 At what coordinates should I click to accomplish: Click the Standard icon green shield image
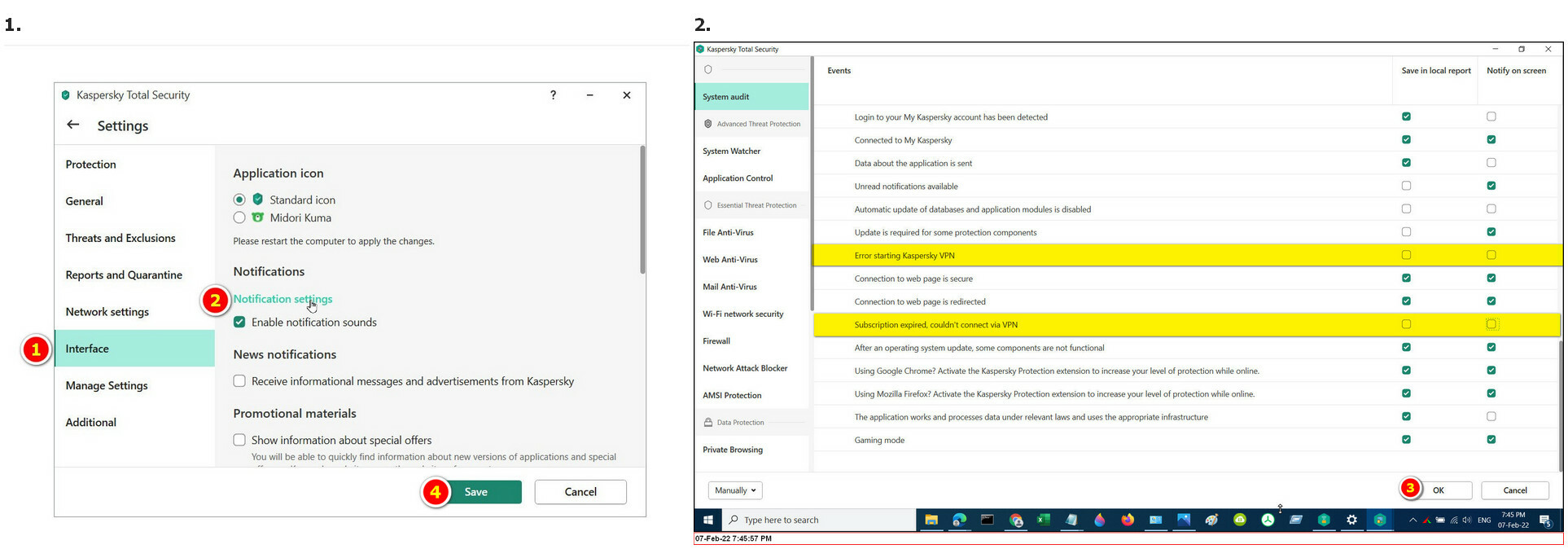point(258,199)
